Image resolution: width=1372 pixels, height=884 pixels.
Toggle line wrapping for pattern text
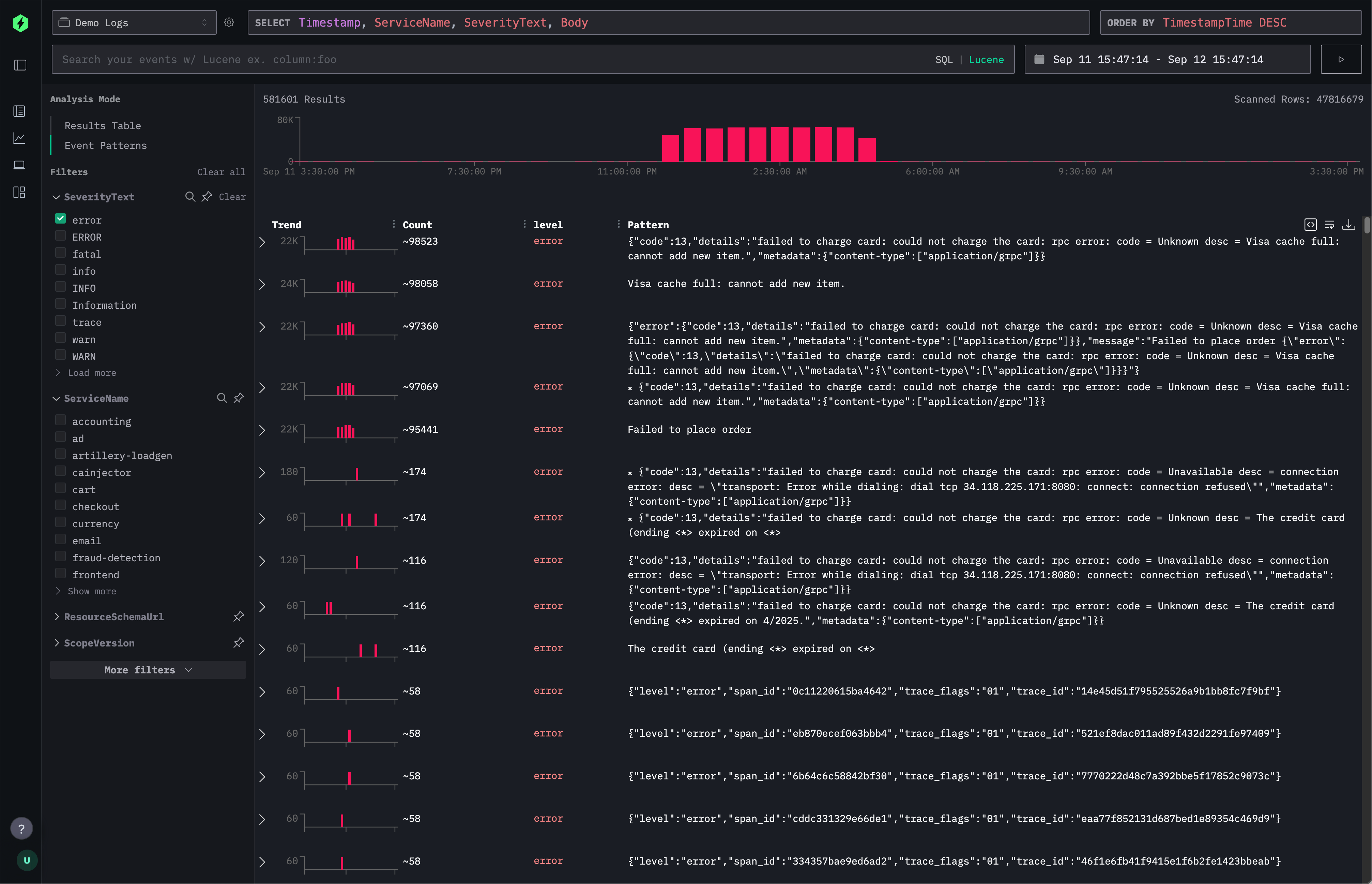1330,225
